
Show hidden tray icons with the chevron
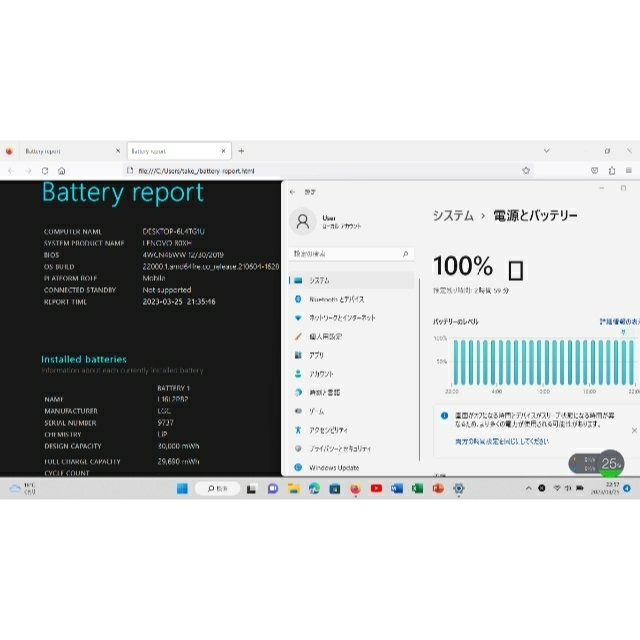(x=529, y=488)
